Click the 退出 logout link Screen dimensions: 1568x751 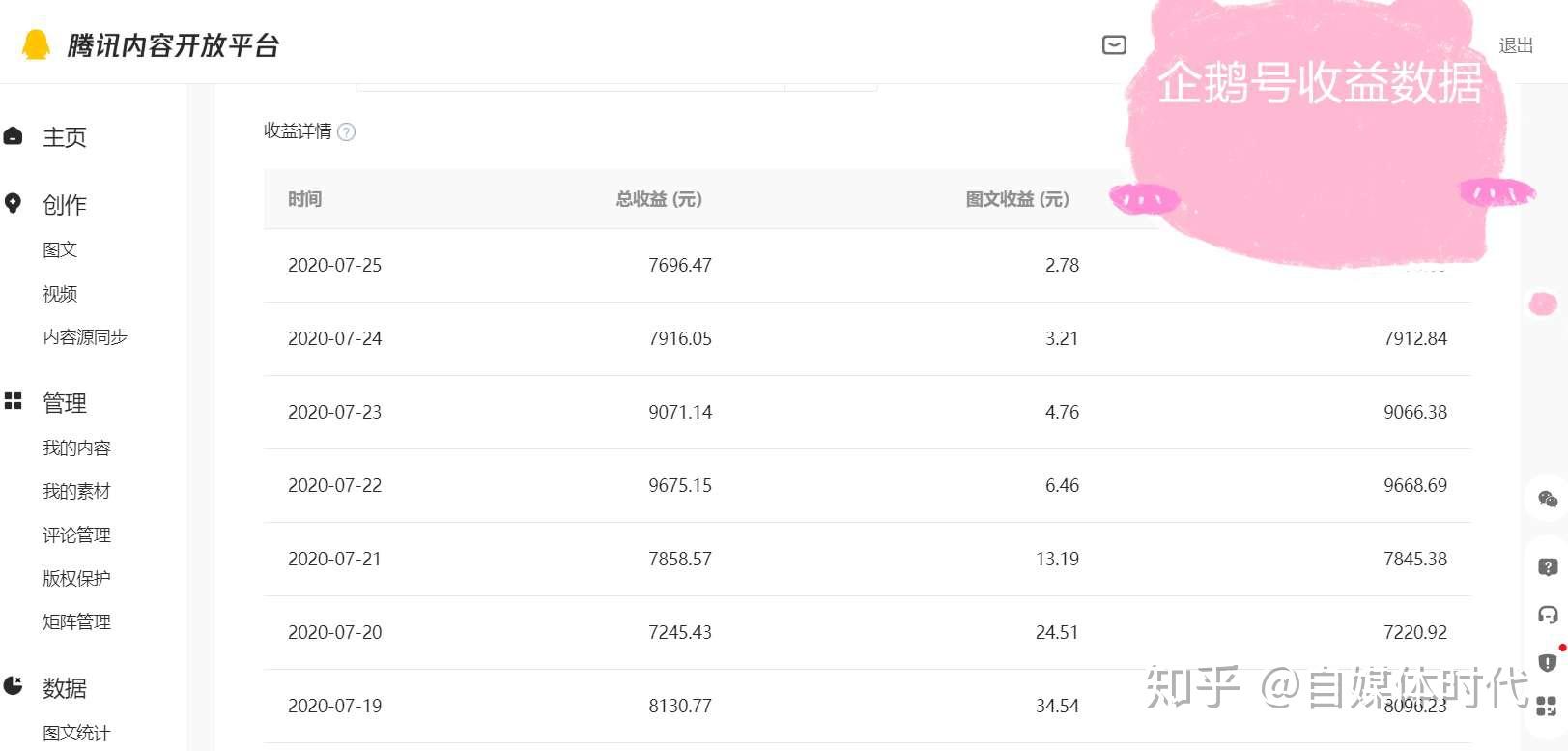tap(1515, 45)
